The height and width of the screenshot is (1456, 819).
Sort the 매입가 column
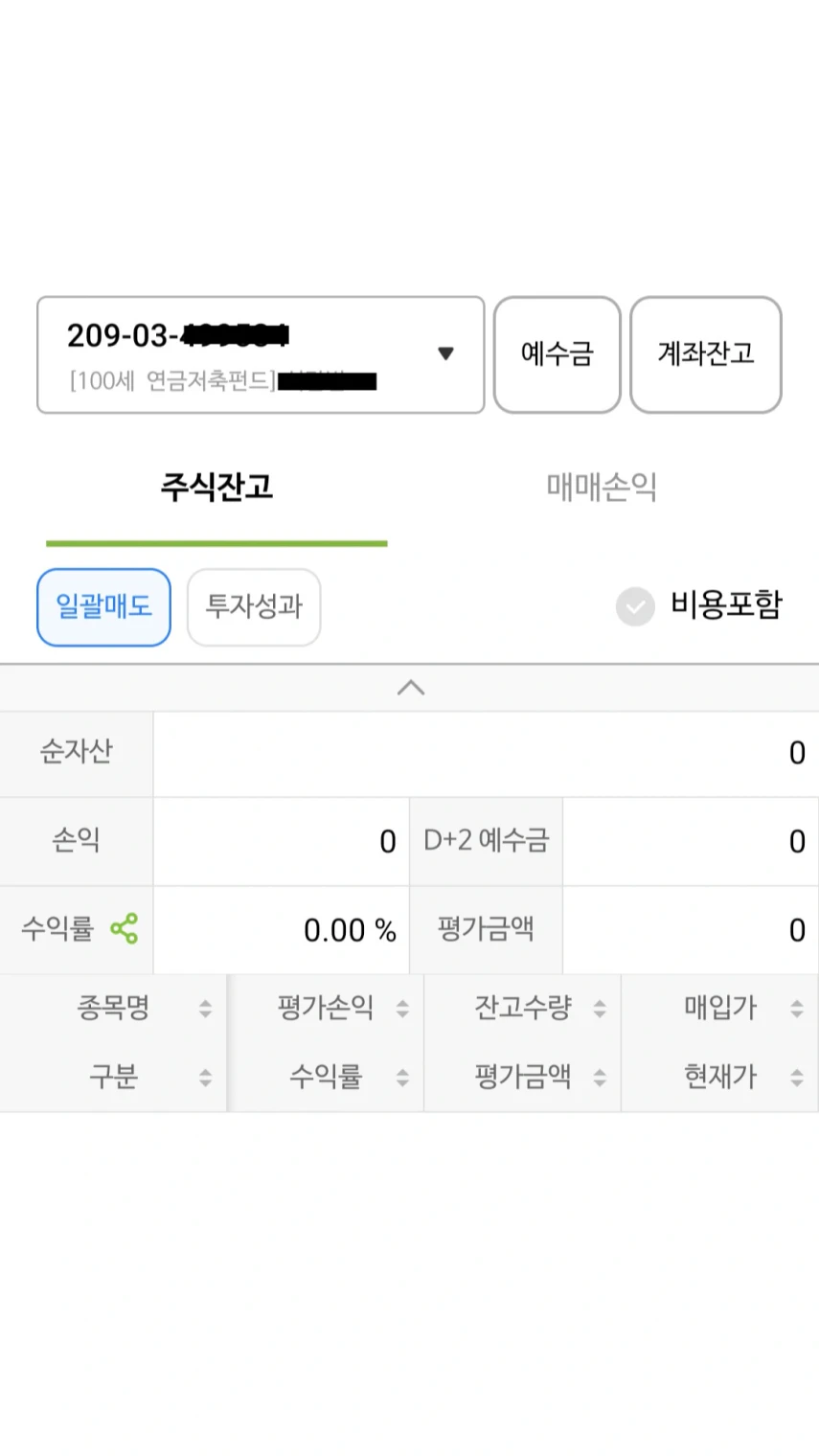[796, 1008]
